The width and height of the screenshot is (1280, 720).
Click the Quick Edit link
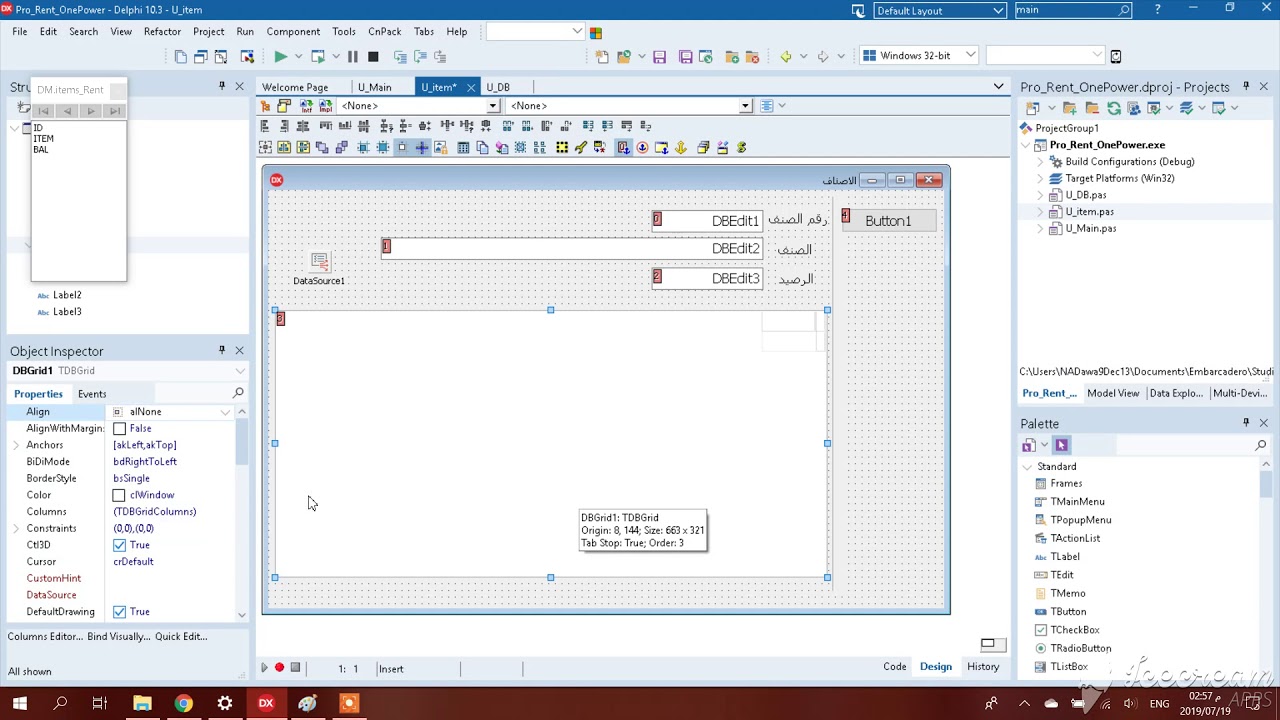(x=181, y=636)
